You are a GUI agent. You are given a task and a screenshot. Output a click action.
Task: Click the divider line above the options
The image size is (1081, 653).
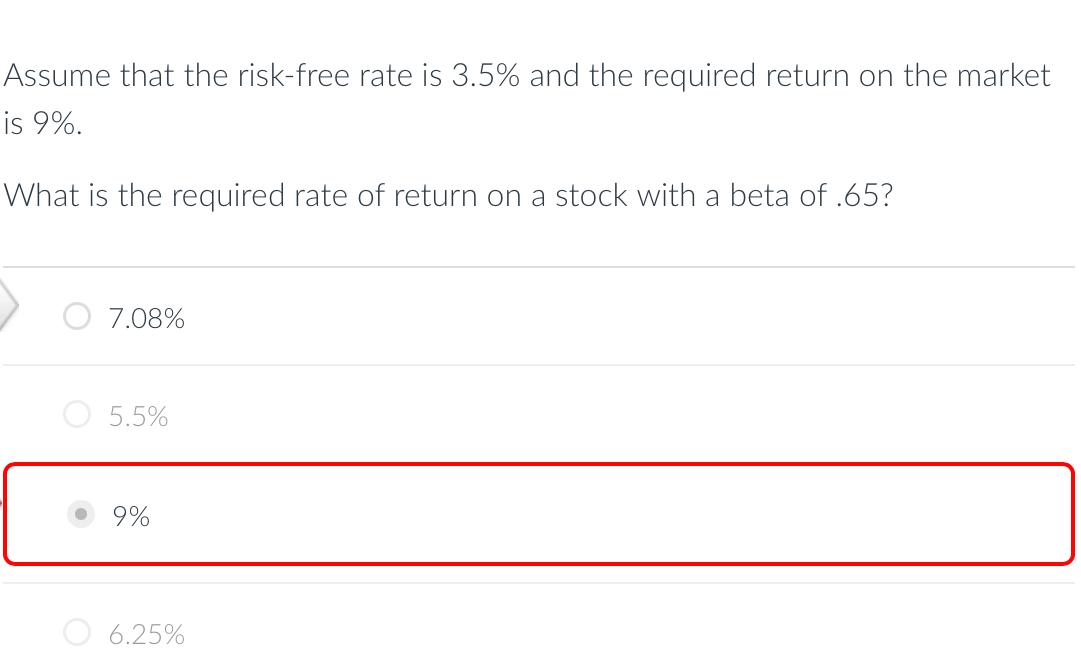tap(540, 265)
